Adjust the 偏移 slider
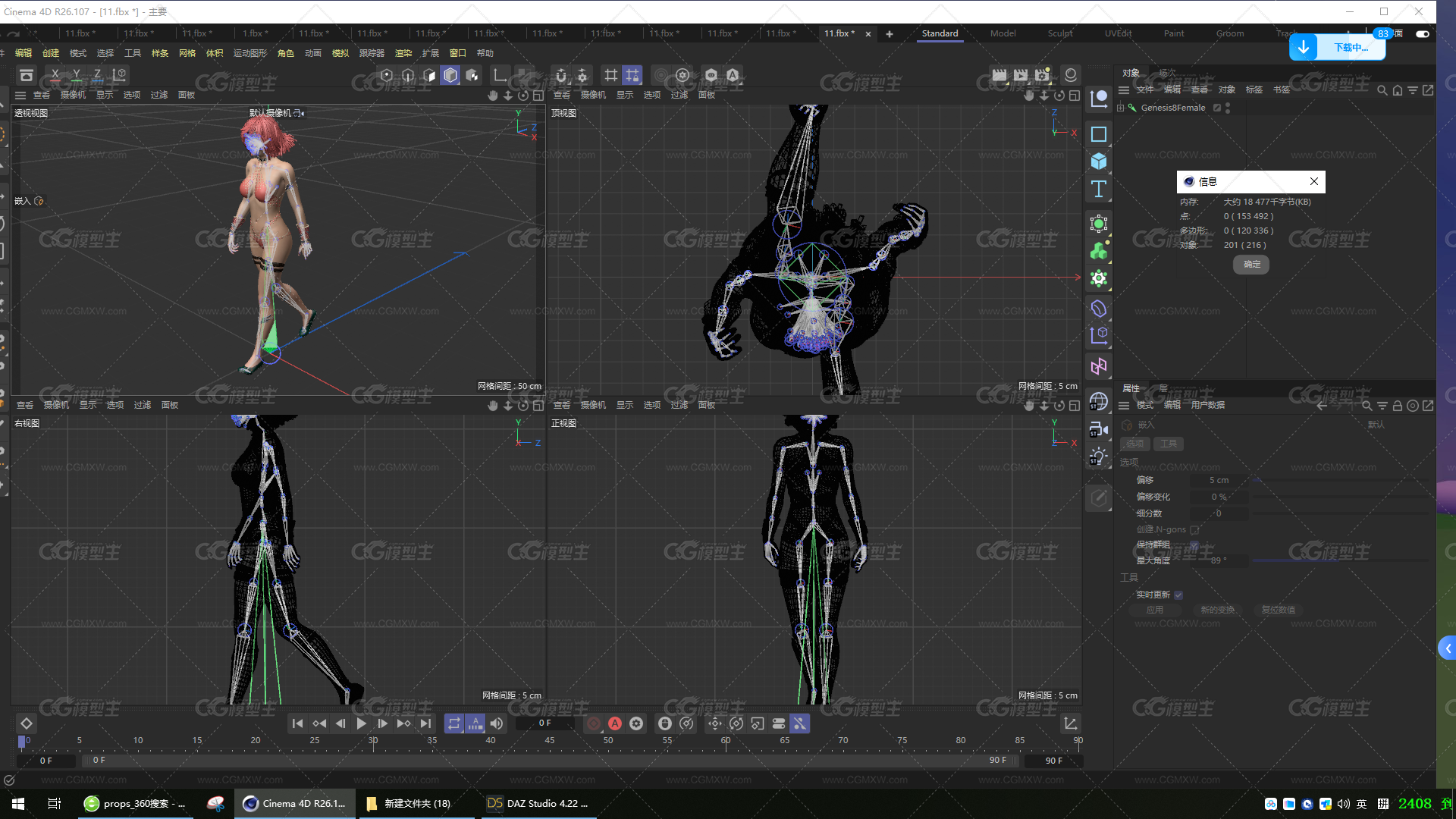Image resolution: width=1456 pixels, height=819 pixels. pos(1341,481)
